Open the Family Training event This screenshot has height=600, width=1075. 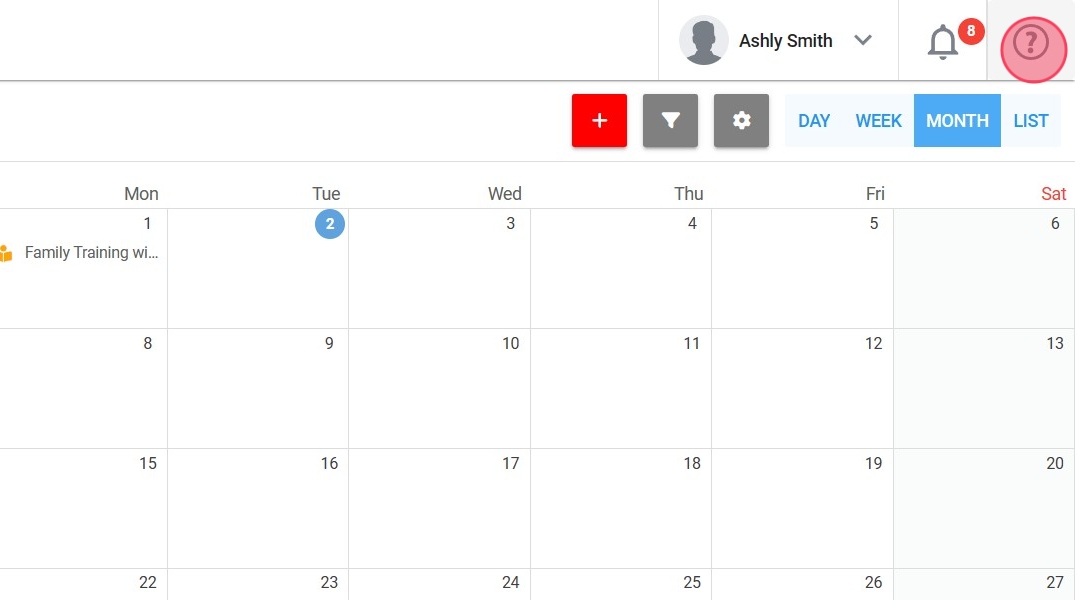click(91, 253)
